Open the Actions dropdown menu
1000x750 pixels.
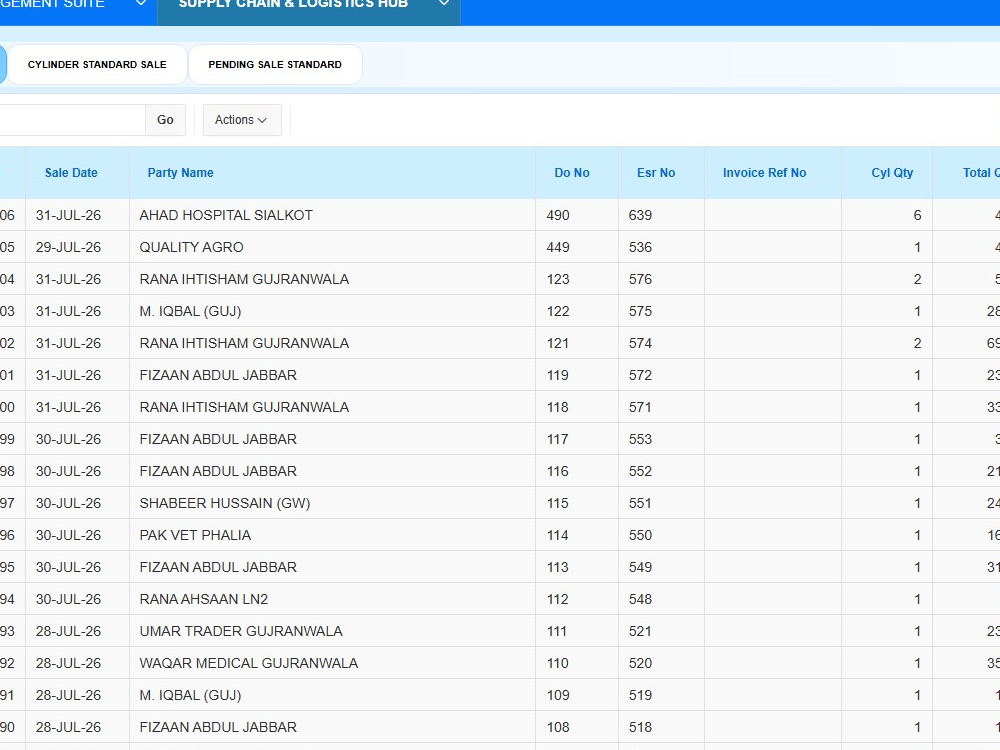242,120
